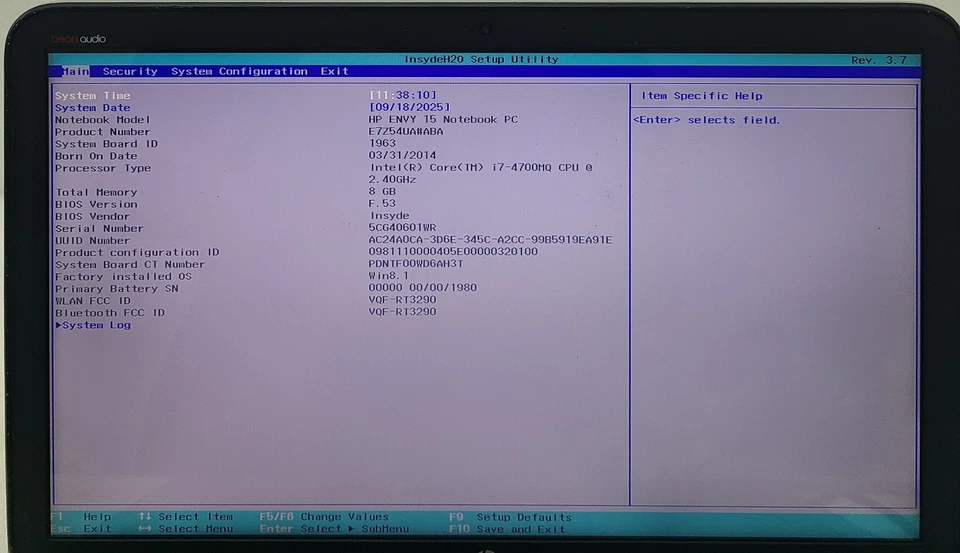Click the 03/31/2014 born date value
The width and height of the screenshot is (960, 553).
(x=402, y=155)
